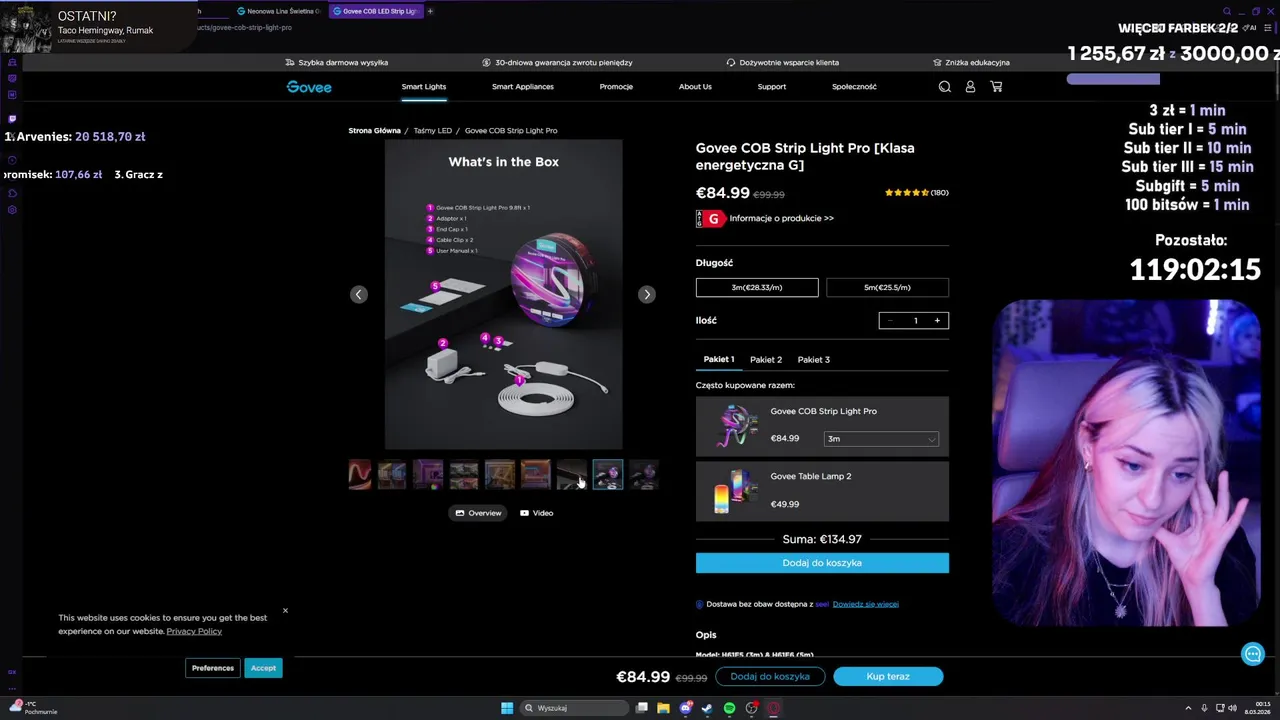Open OBS Studio from the taskbar

pos(751,708)
